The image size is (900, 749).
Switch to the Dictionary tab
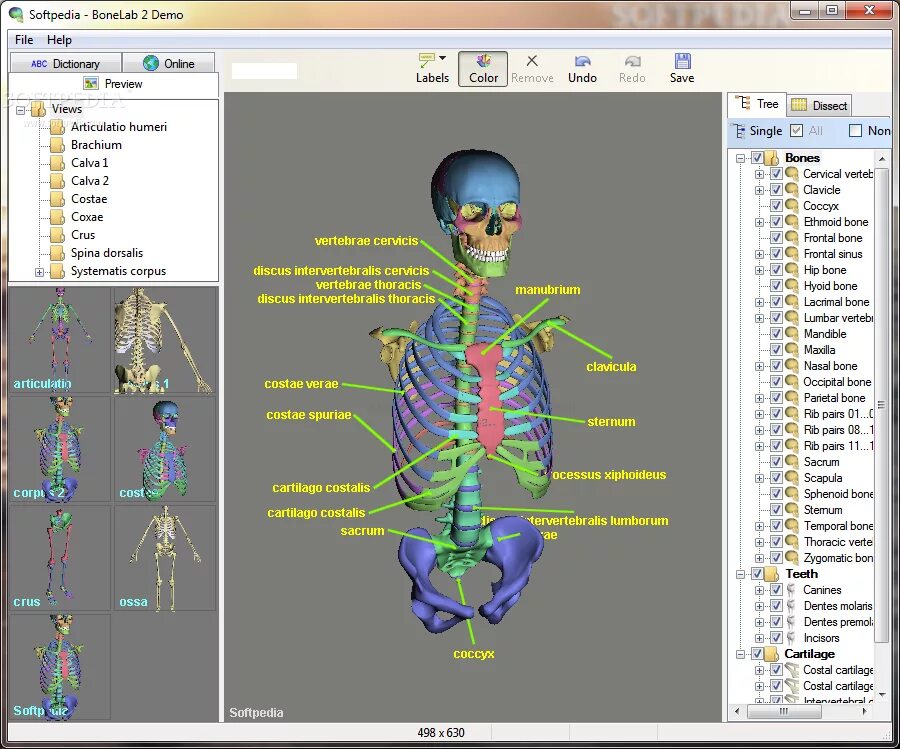pyautogui.click(x=65, y=63)
